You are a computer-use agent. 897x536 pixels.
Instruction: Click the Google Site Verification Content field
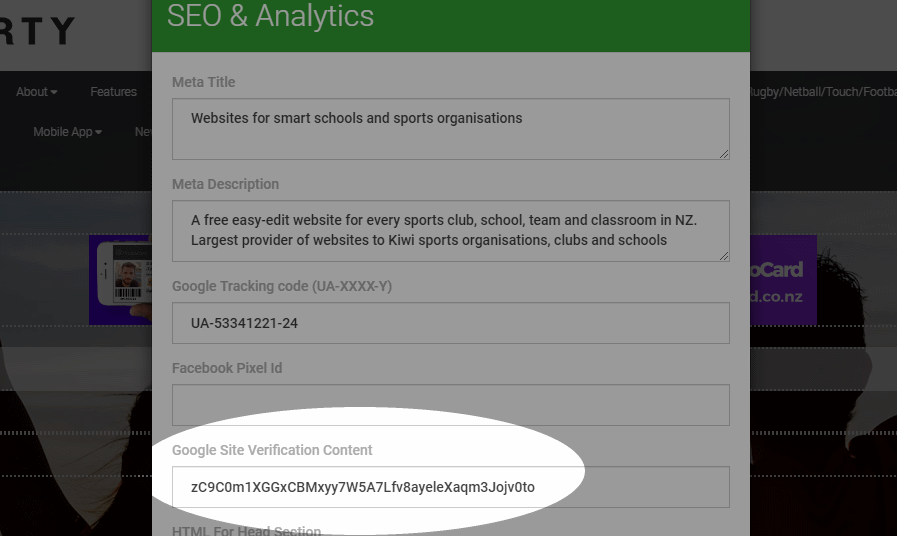click(x=450, y=487)
